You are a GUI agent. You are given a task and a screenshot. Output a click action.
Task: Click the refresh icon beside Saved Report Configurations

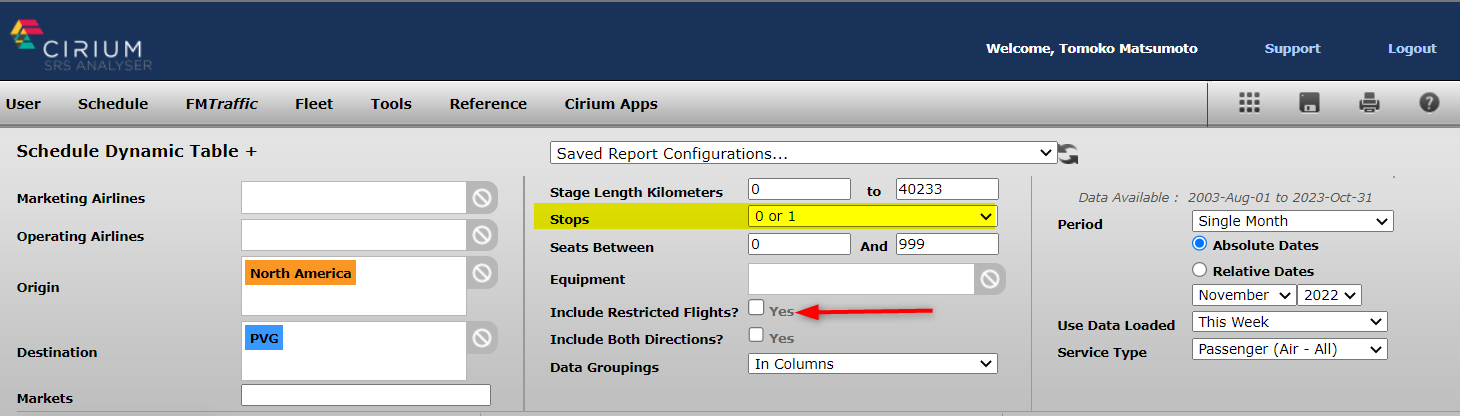coord(1069,154)
